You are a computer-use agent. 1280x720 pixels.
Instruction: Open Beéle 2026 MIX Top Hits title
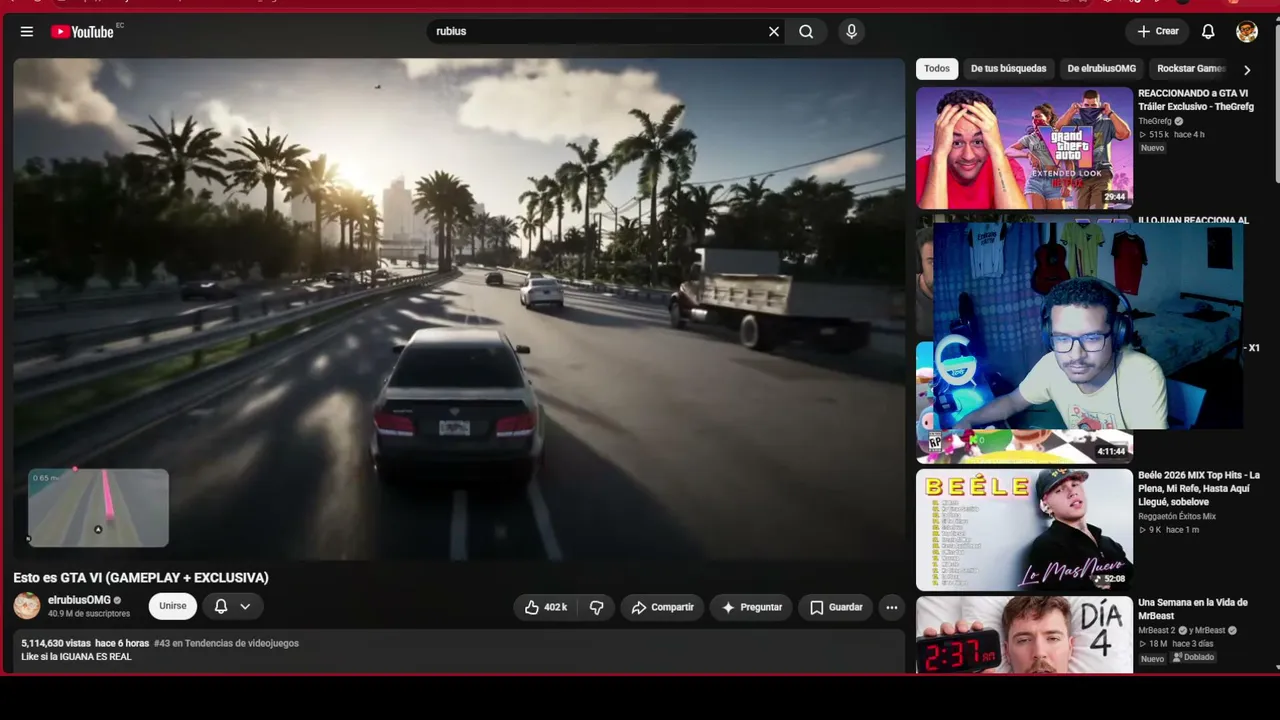coord(1198,489)
